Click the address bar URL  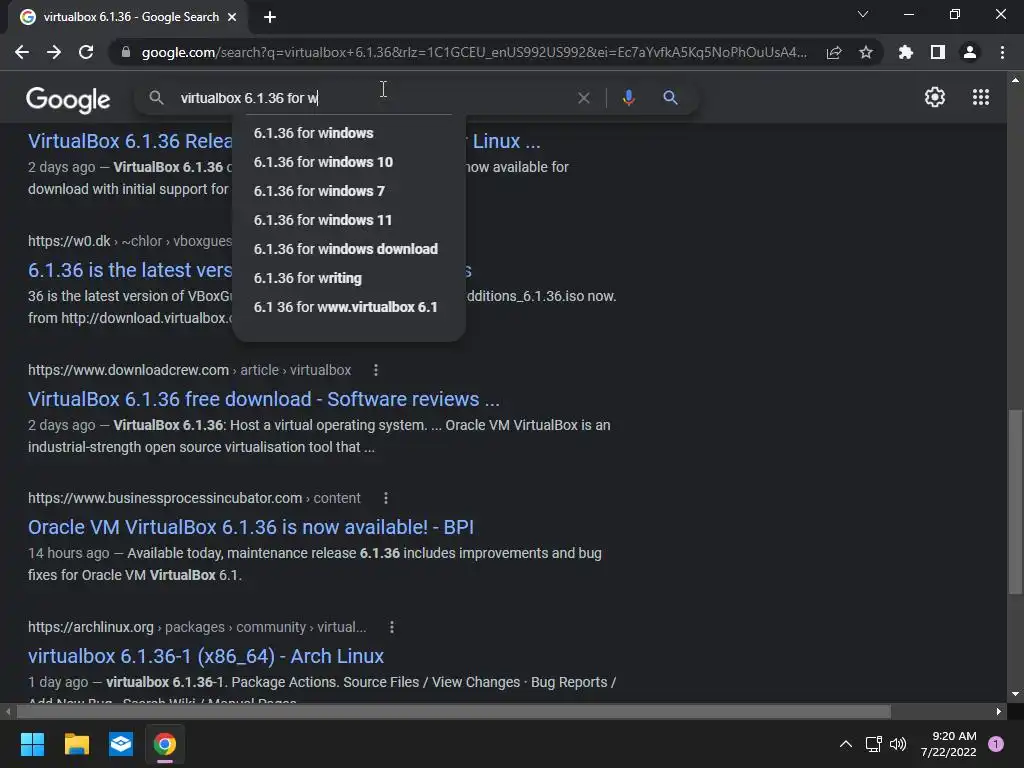click(473, 52)
